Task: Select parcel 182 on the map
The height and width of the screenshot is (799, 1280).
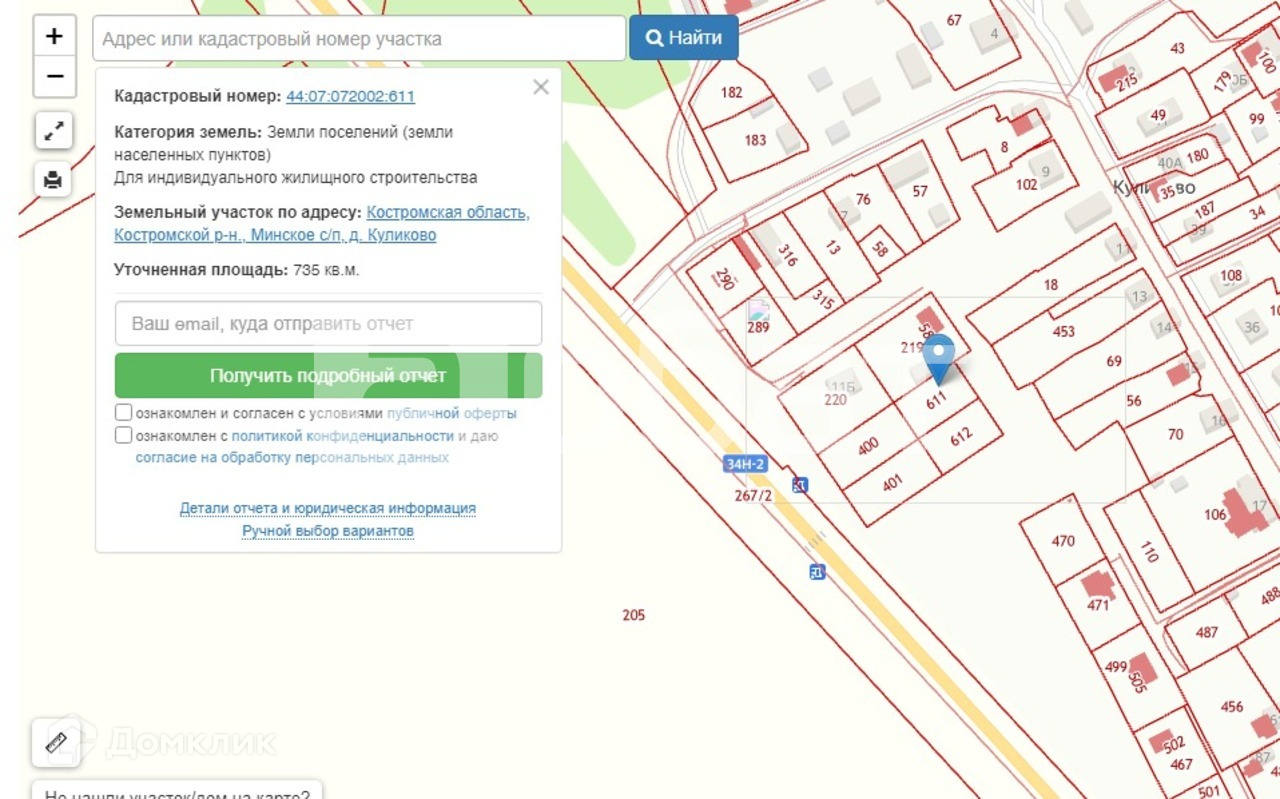Action: tap(732, 92)
